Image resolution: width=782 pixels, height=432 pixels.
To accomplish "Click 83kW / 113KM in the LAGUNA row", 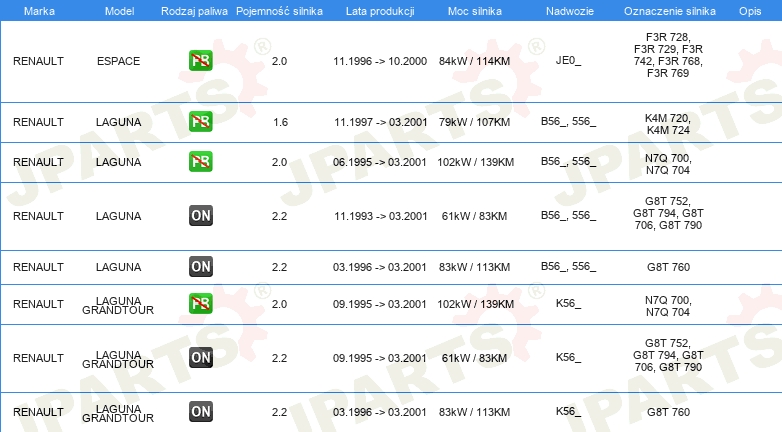I will [474, 267].
